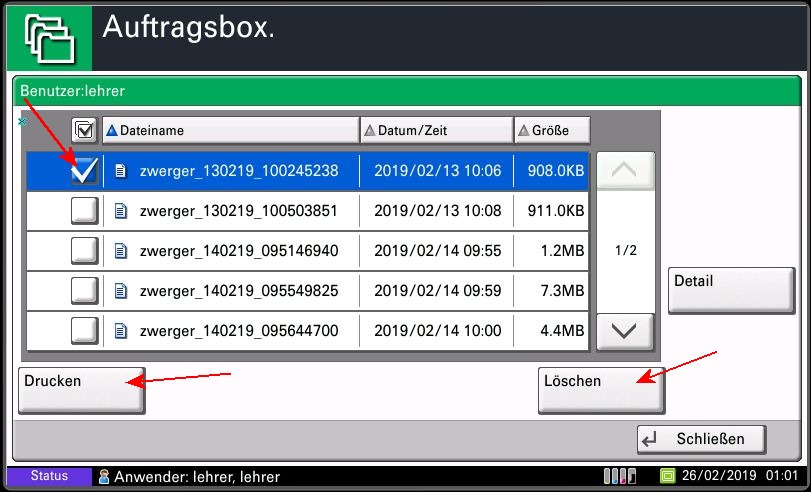Click document icon for zwerger_140219_095549825

[x=121, y=291]
